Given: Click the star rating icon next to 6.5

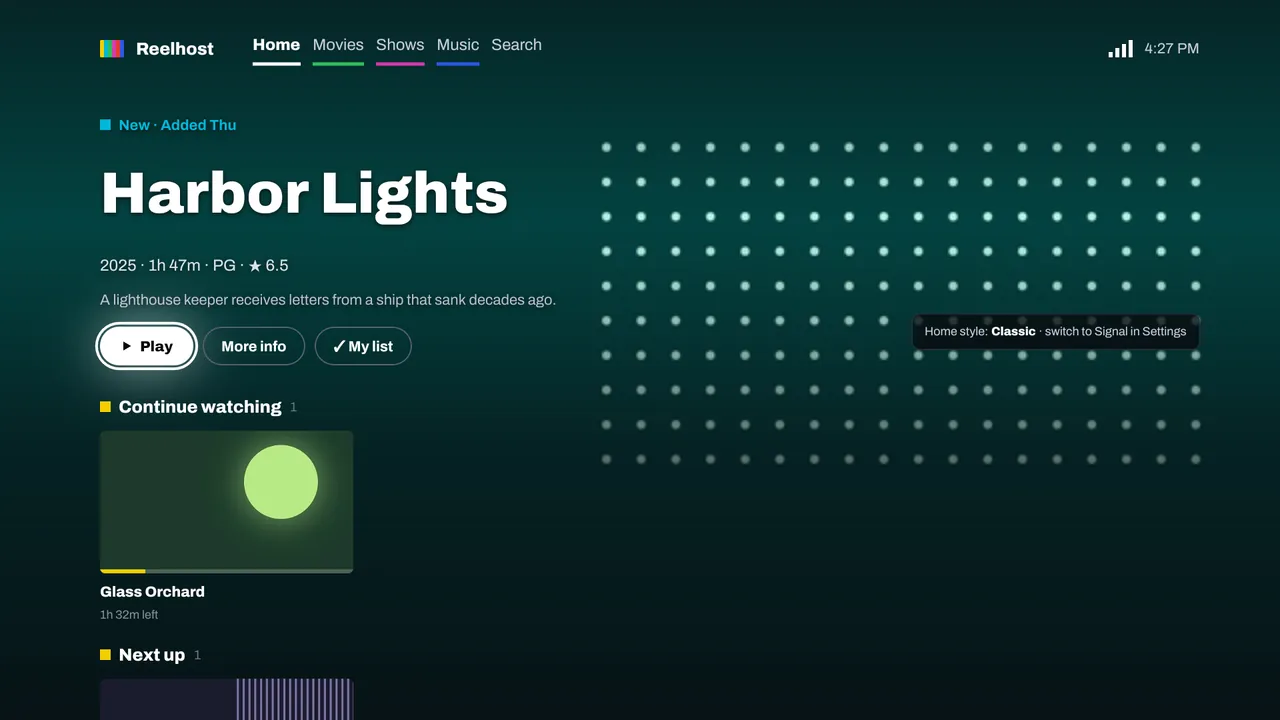Looking at the screenshot, I should (255, 266).
